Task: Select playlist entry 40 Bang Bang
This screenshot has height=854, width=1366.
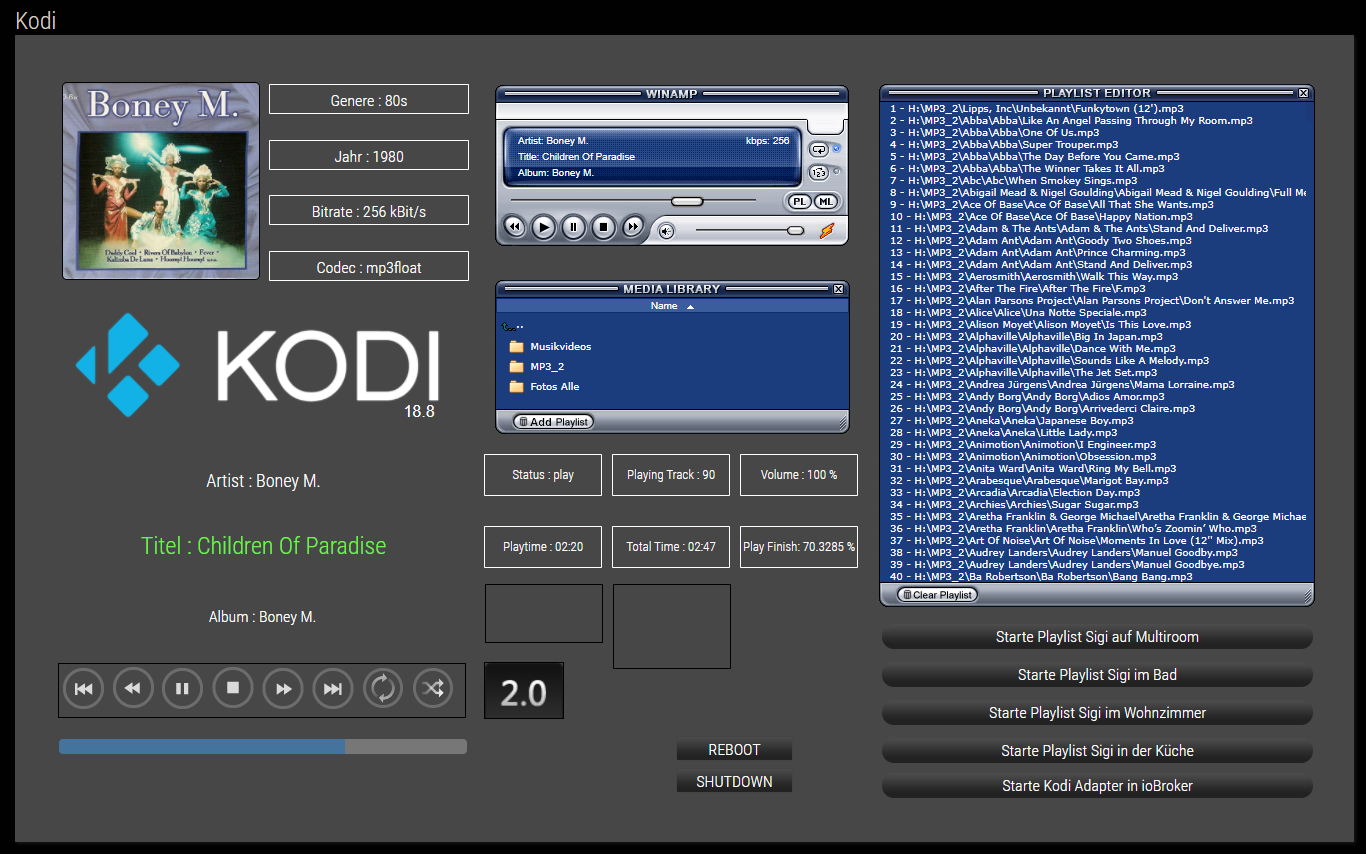Action: pyautogui.click(x=1040, y=576)
